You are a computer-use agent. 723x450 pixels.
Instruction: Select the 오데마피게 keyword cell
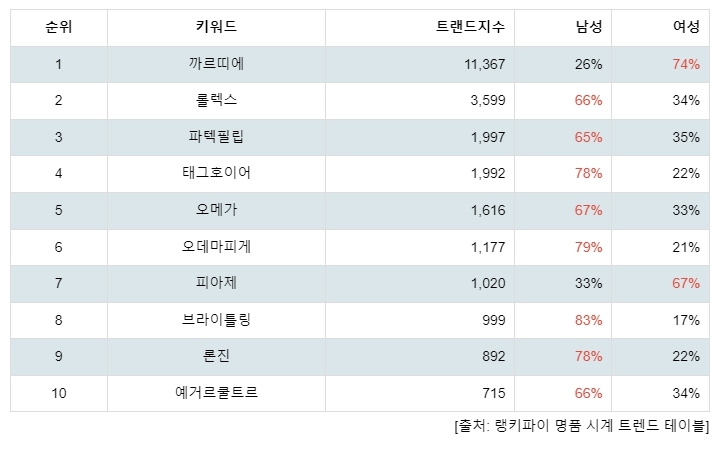click(216, 247)
